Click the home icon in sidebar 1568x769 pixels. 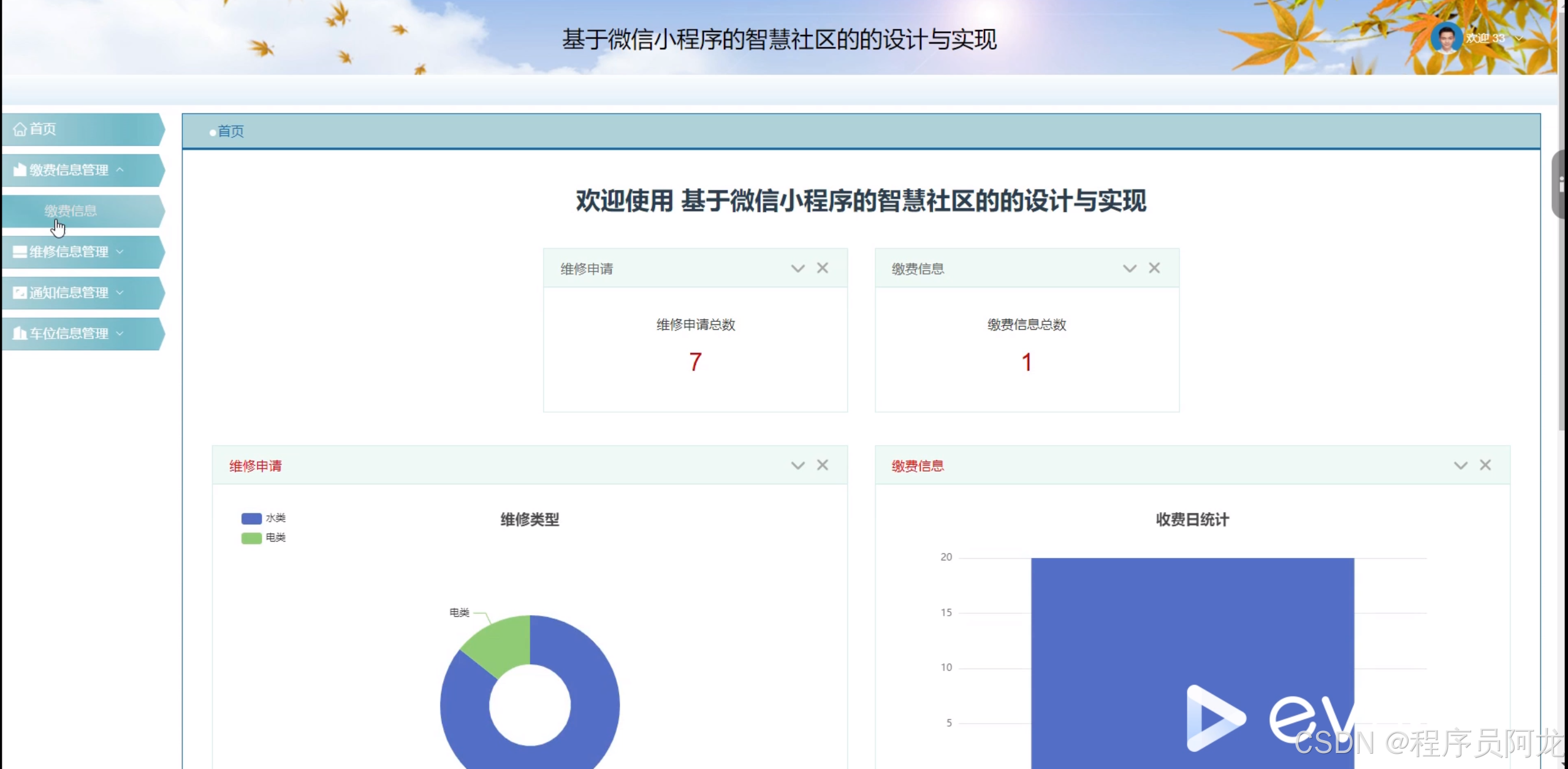[20, 129]
